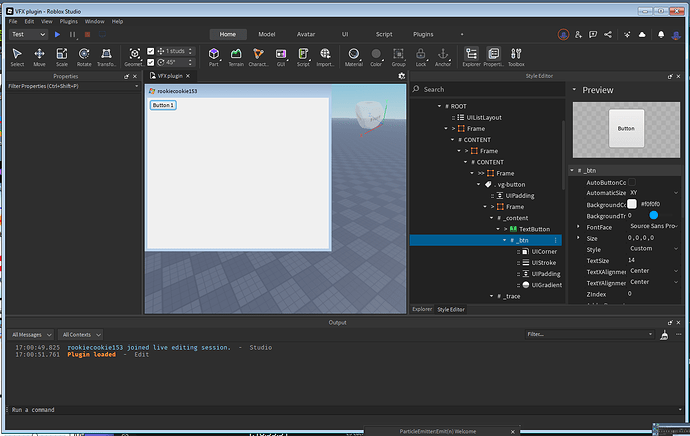
Task: Switch to the Explorer bottom tab
Action: click(422, 309)
